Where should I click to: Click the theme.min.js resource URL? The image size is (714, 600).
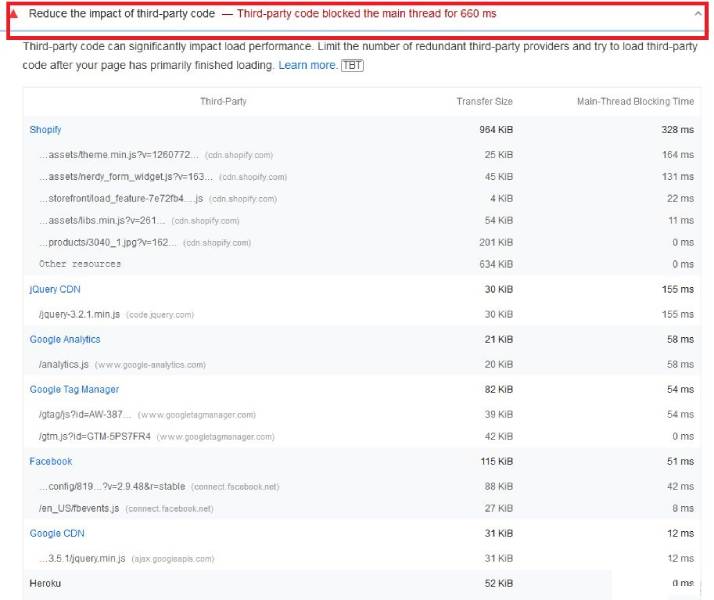(119, 155)
